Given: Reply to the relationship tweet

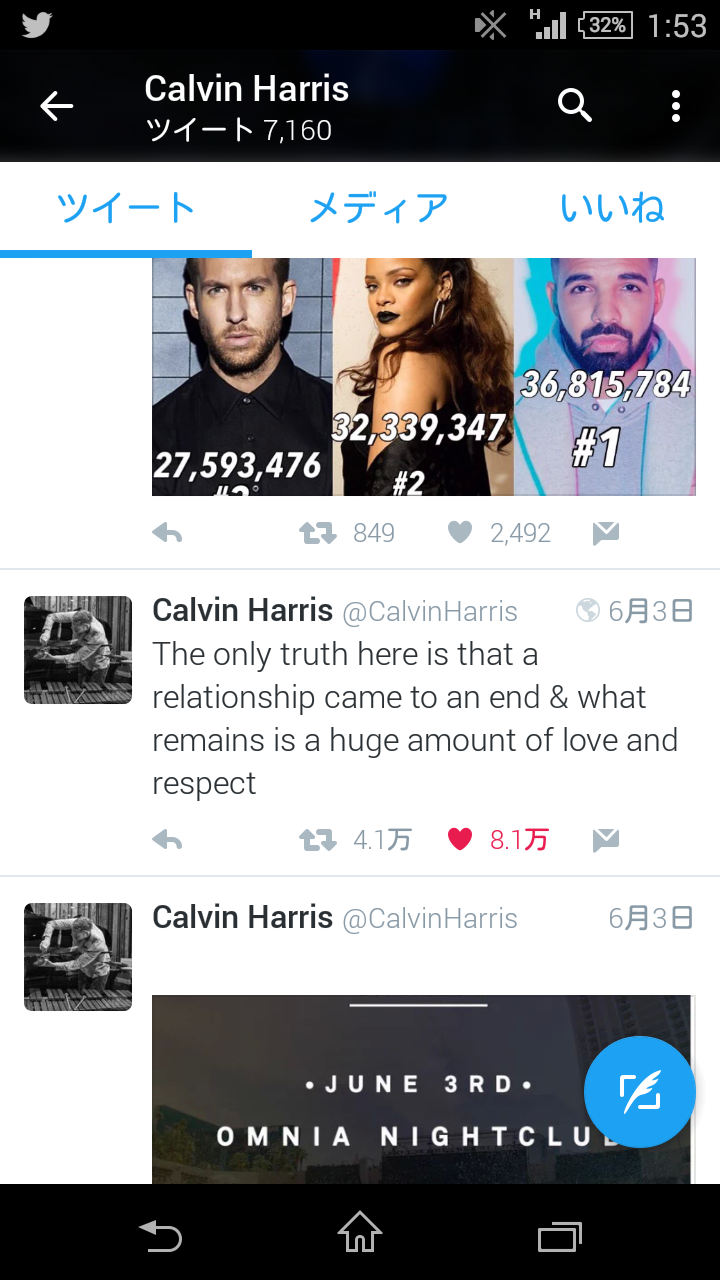Looking at the screenshot, I should pos(167,840).
